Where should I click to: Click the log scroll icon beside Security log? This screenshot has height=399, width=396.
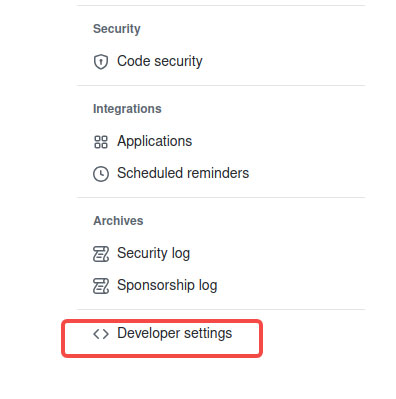click(x=101, y=254)
